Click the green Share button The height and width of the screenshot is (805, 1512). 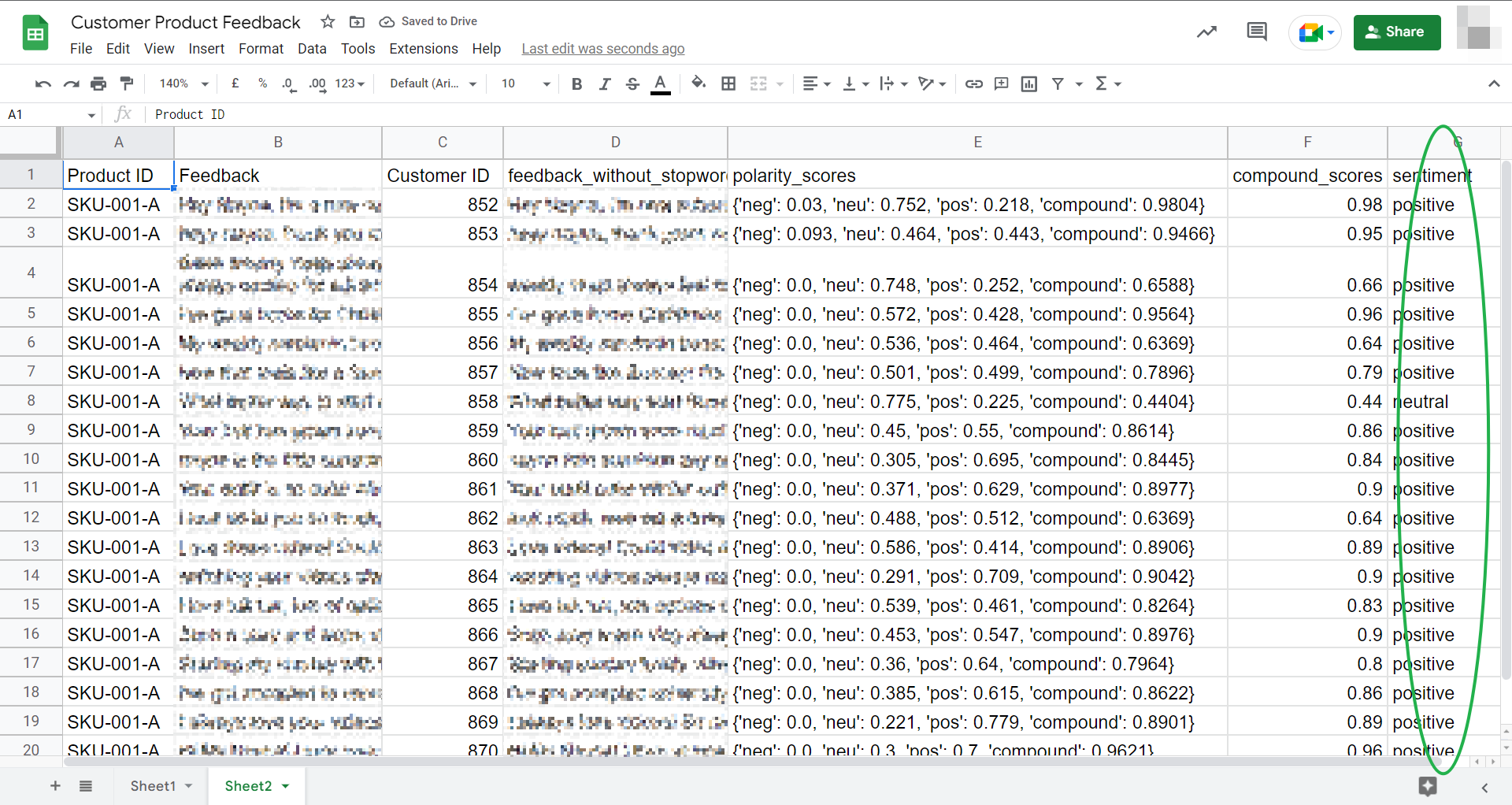coord(1396,32)
